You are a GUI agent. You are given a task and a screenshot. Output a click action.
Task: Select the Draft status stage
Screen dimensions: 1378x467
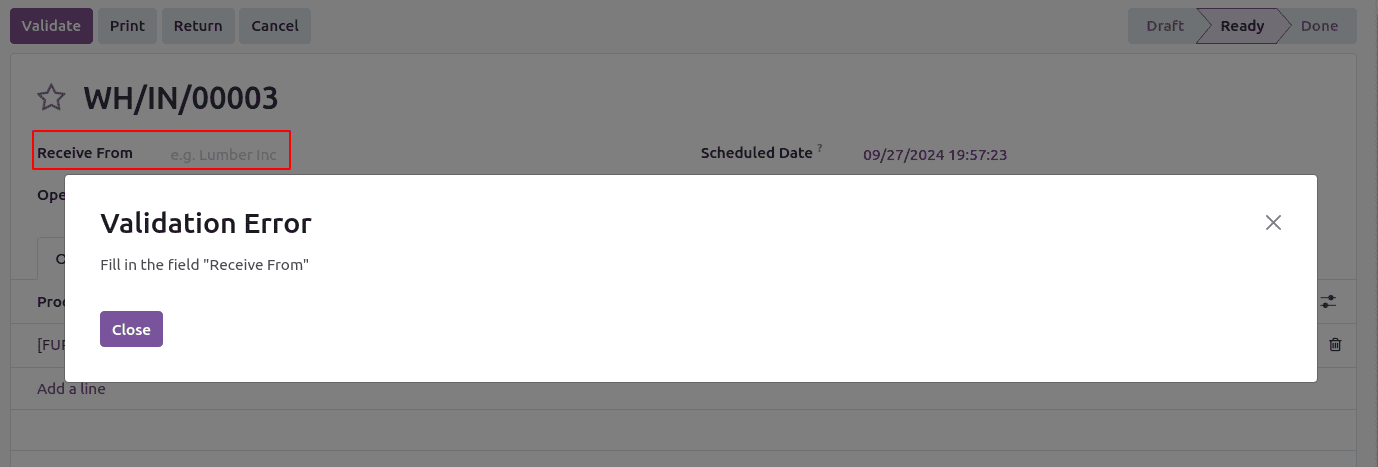click(x=1164, y=26)
